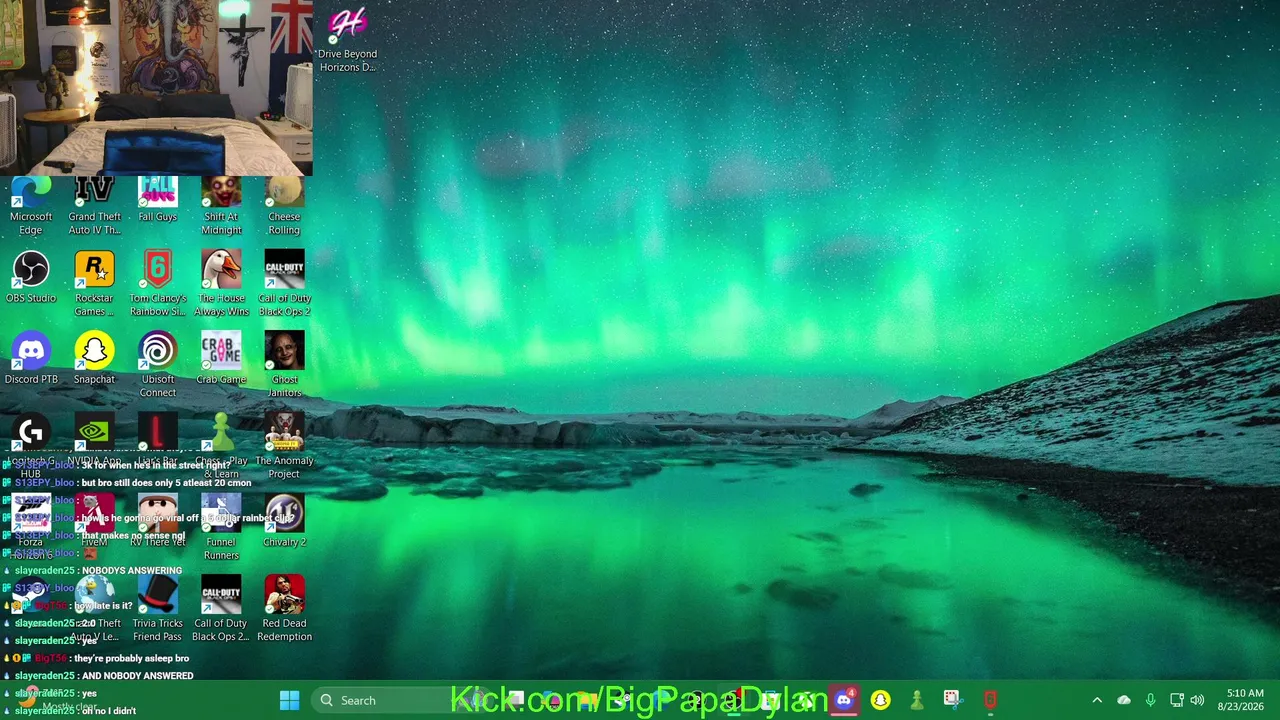
Task: Open the Discord PTB desktop shortcut
Action: point(31,358)
